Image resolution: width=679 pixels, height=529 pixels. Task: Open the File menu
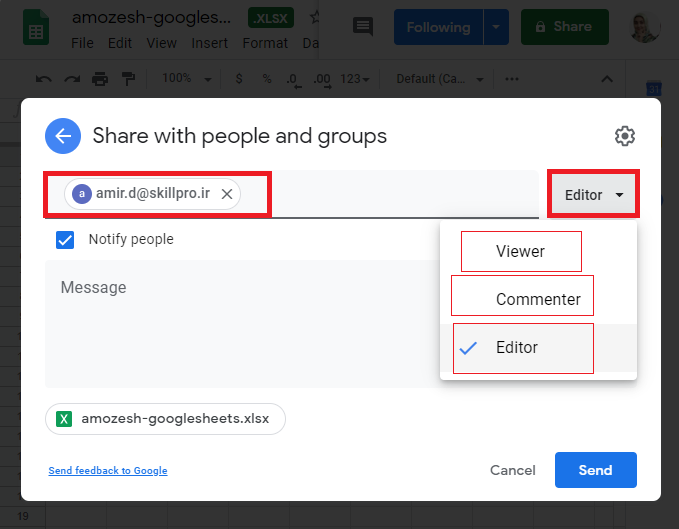point(82,43)
